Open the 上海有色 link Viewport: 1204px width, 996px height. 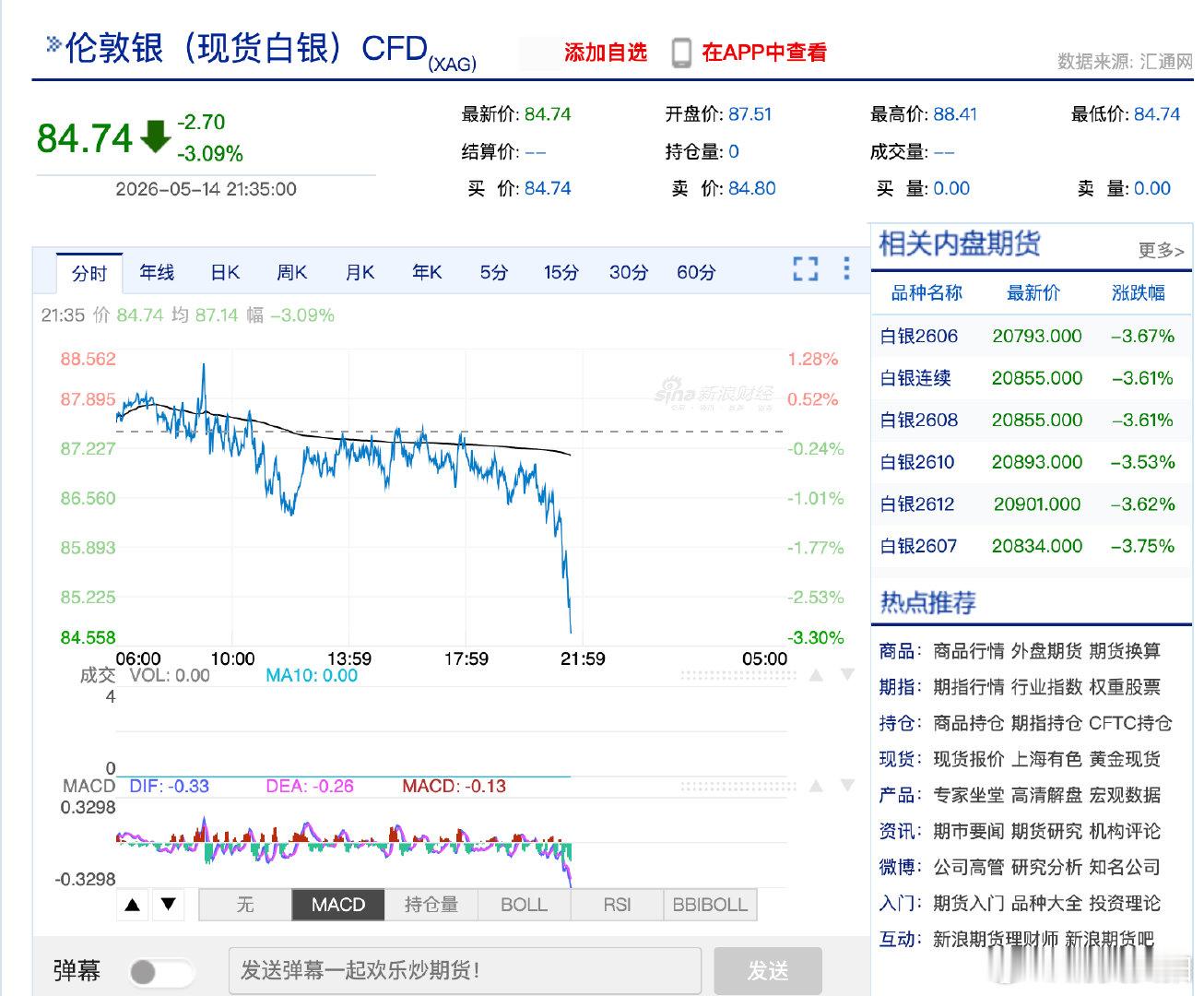(1046, 759)
